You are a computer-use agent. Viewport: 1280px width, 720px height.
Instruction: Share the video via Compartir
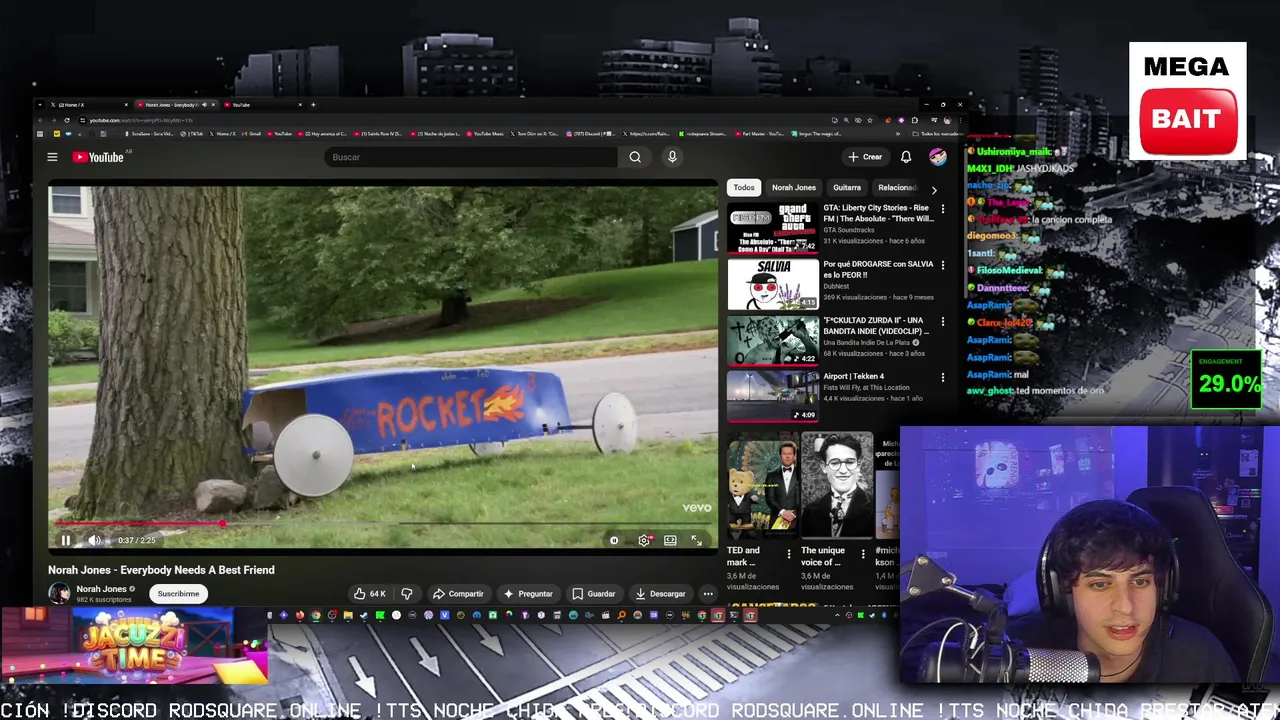(x=458, y=593)
